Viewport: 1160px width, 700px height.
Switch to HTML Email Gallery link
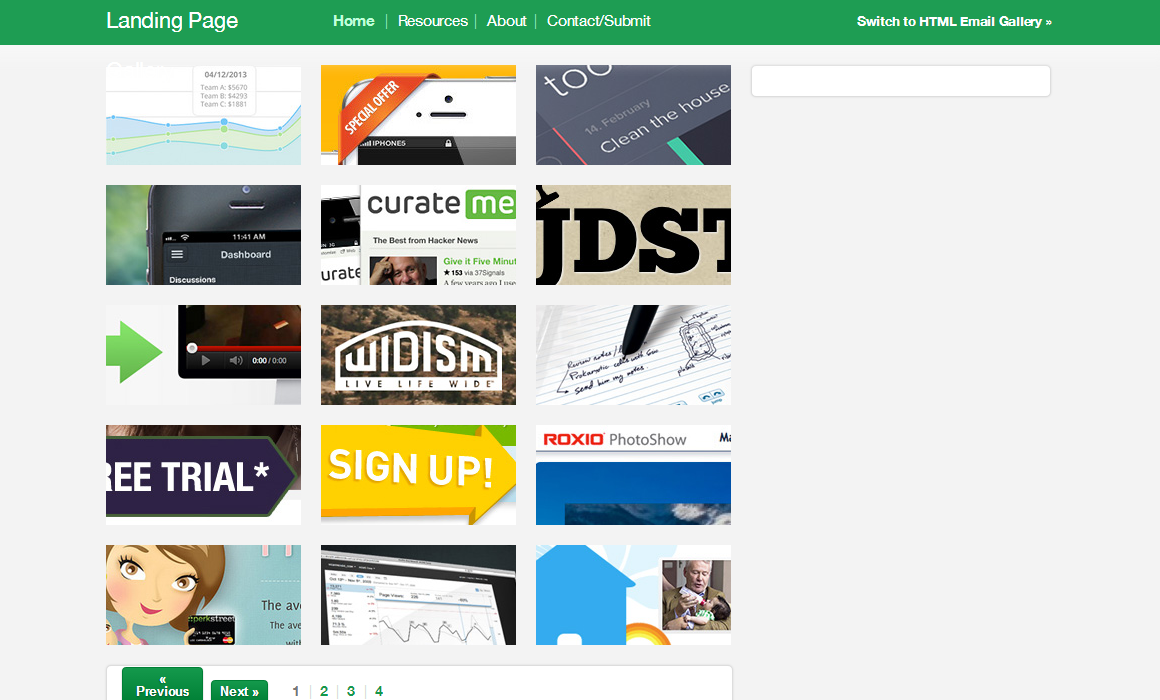(x=954, y=21)
